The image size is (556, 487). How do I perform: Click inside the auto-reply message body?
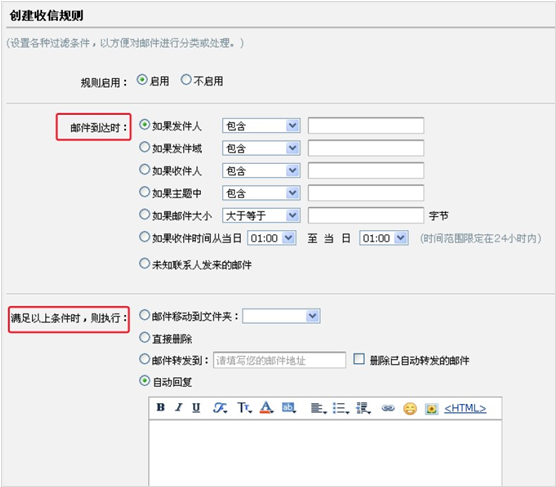point(325,453)
